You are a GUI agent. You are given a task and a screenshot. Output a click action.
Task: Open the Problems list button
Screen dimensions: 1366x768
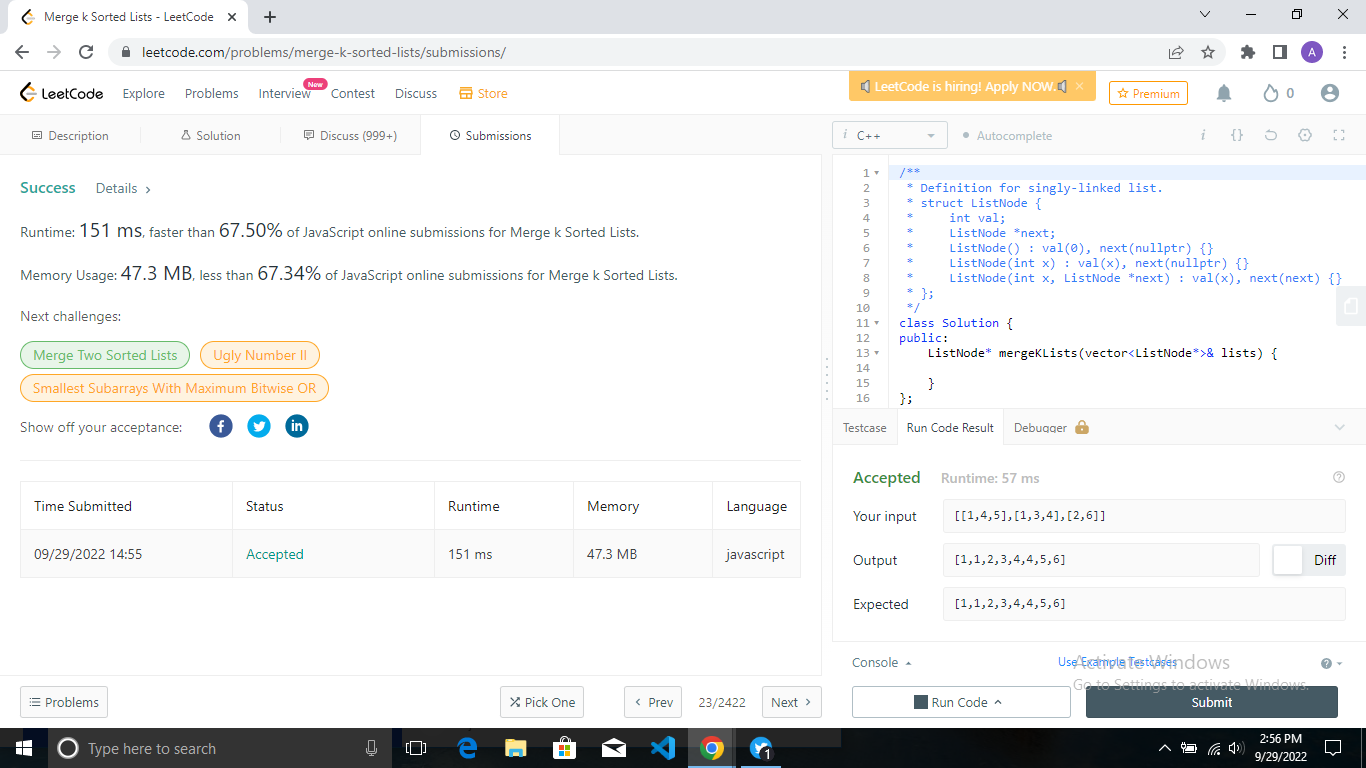(64, 702)
